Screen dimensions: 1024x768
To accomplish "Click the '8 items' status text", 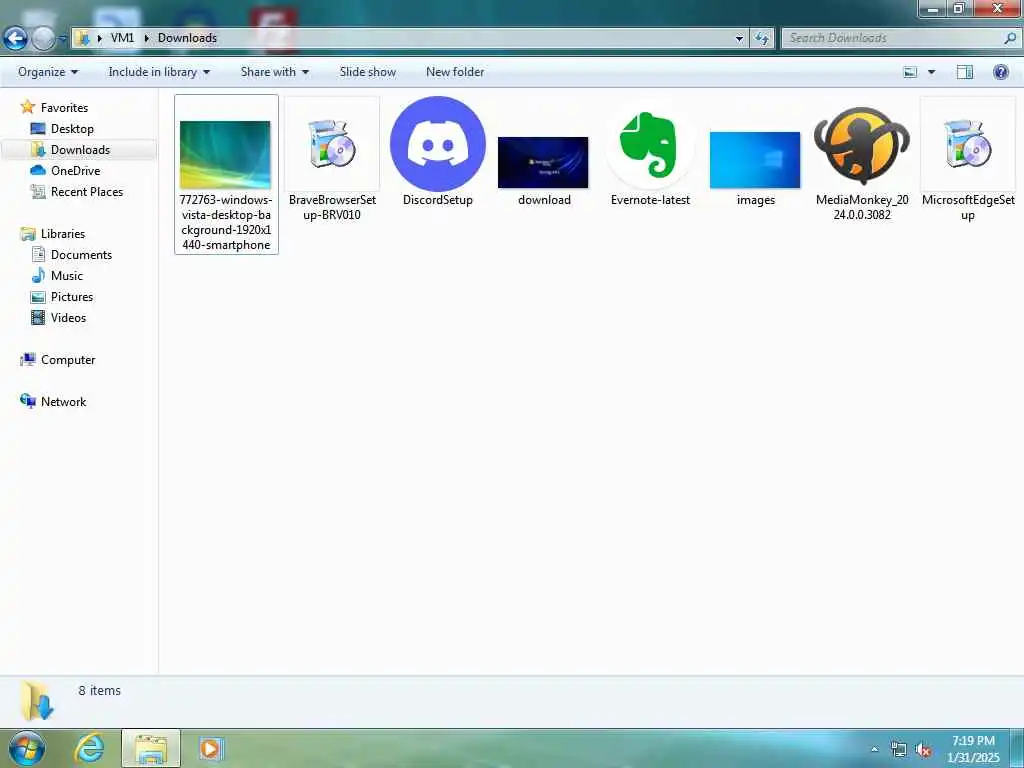I will click(99, 690).
